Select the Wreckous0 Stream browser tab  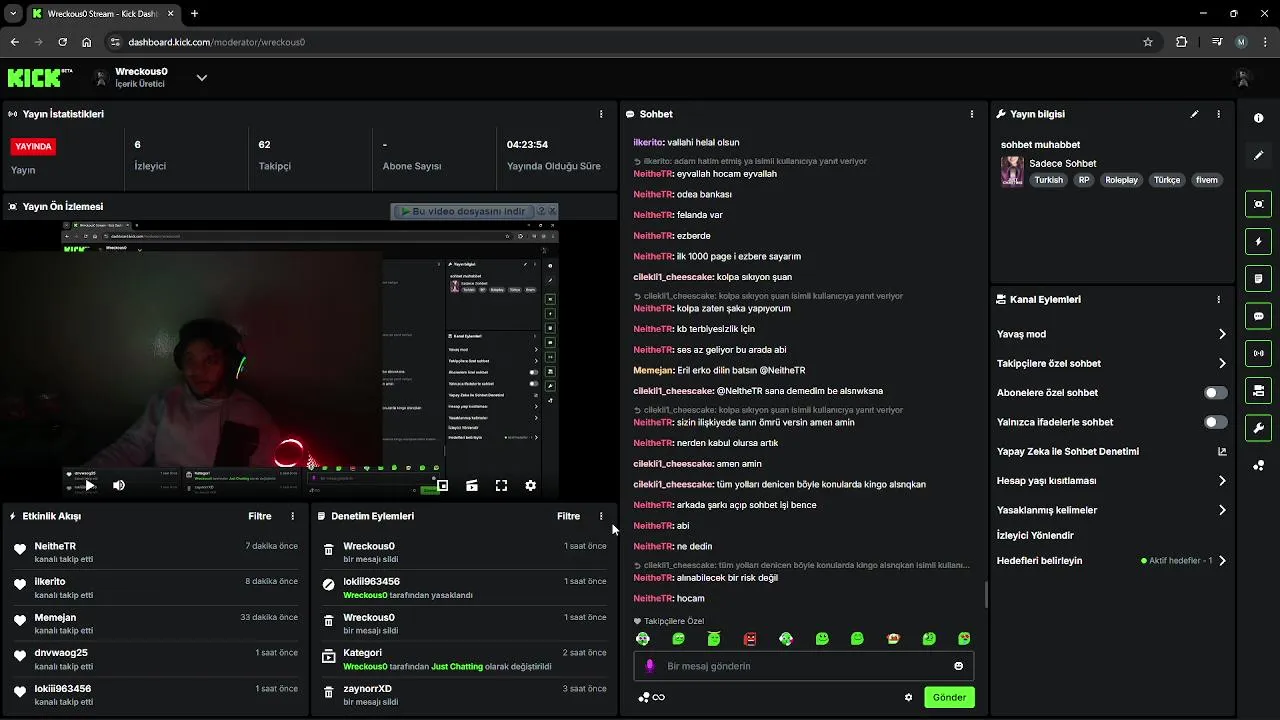[102, 14]
